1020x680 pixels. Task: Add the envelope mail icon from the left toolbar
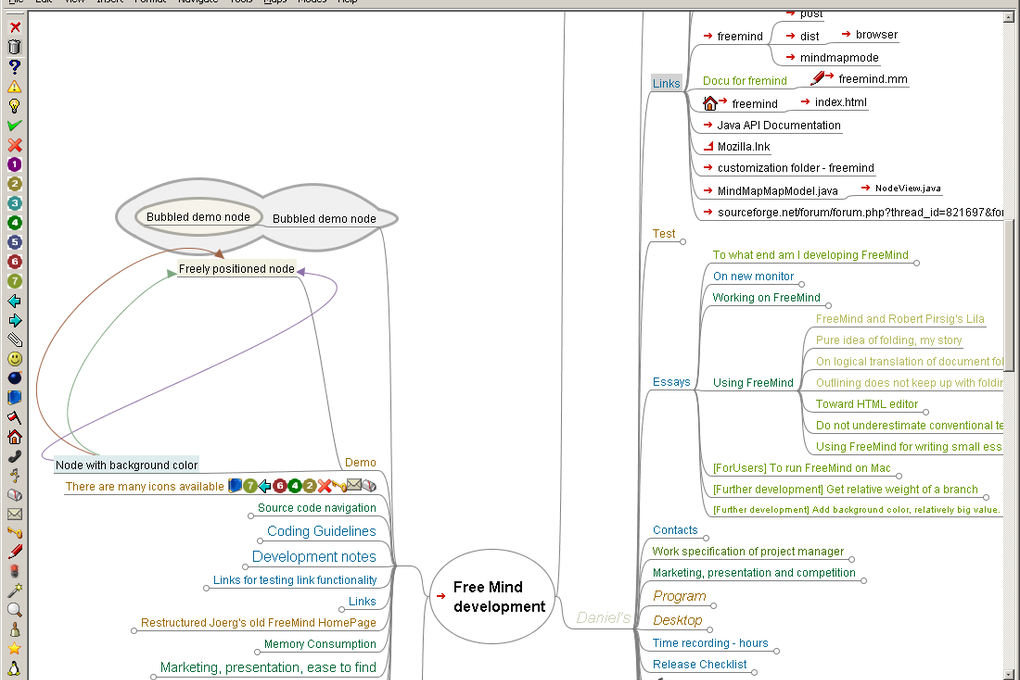pyautogui.click(x=14, y=514)
